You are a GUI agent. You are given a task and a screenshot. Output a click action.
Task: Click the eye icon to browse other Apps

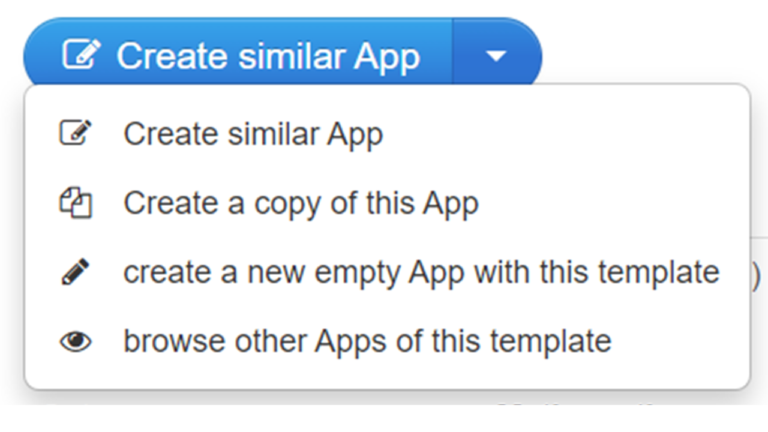click(x=75, y=341)
